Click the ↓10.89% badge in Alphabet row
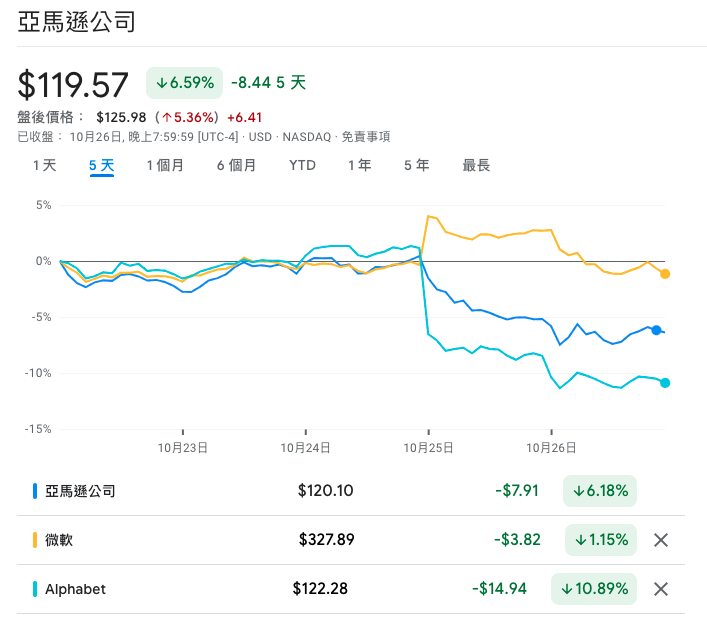 [x=594, y=589]
